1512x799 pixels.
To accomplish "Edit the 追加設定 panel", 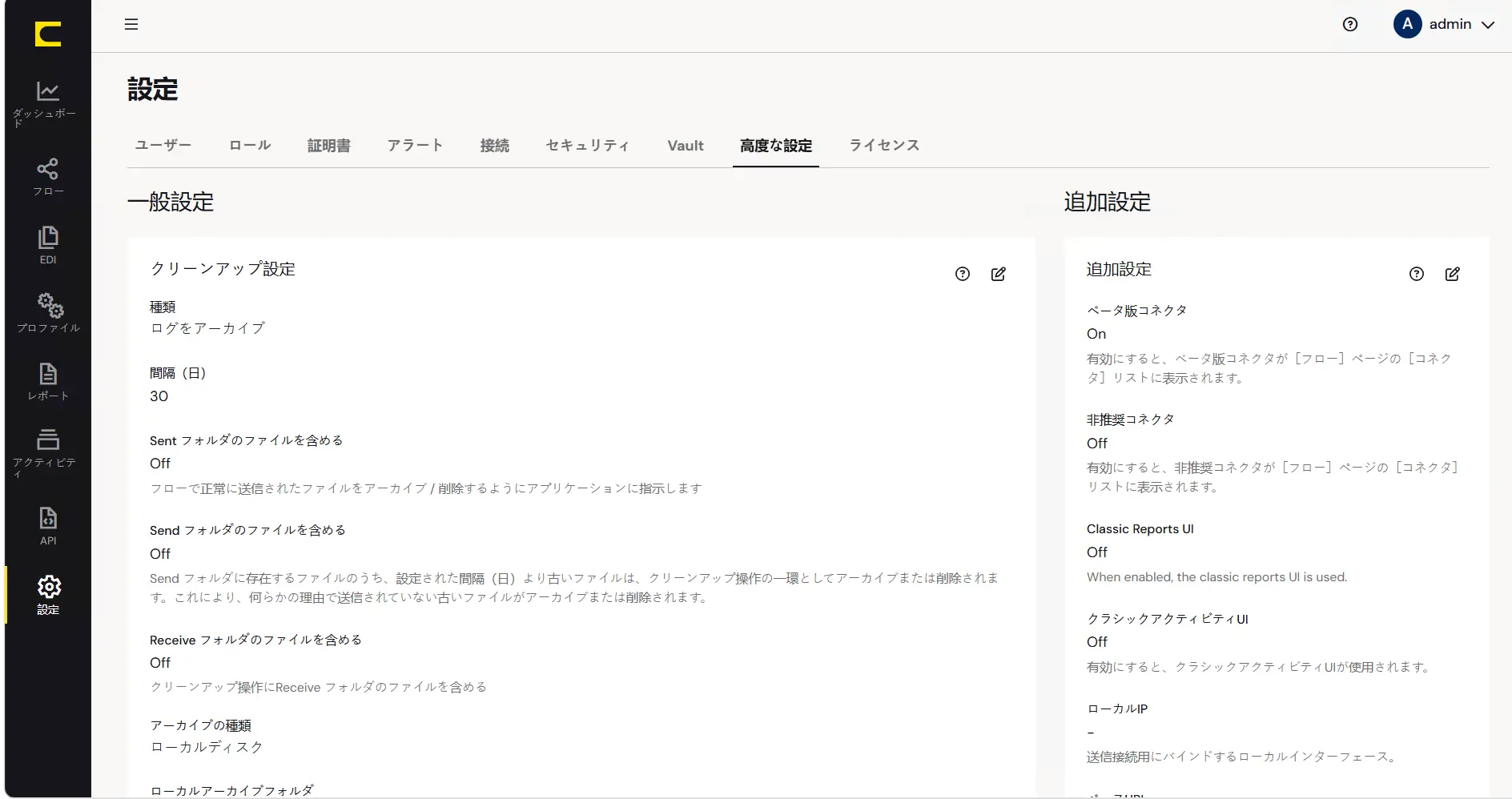I will click(1453, 274).
